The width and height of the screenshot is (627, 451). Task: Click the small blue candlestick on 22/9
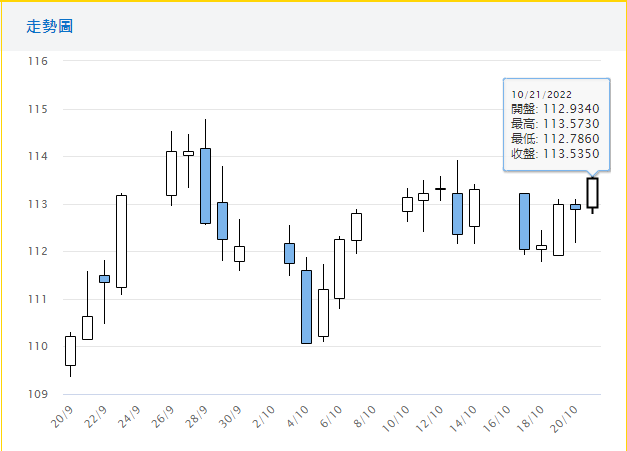104,279
